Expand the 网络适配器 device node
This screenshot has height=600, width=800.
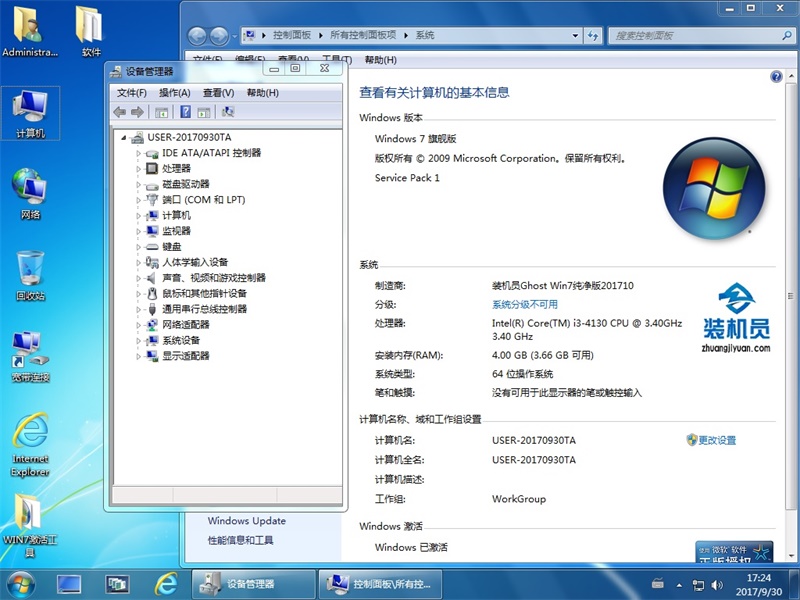(x=139, y=325)
